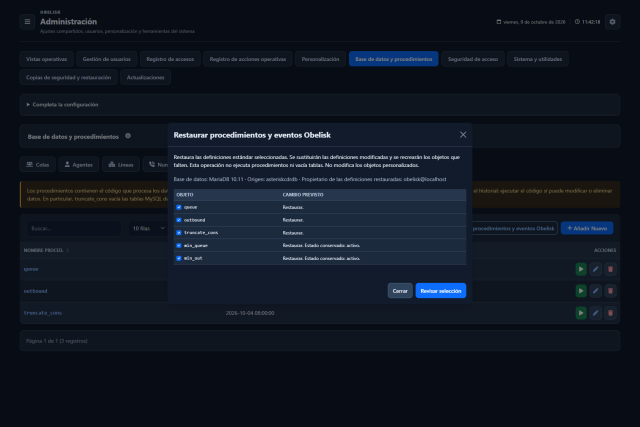The width and height of the screenshot is (640, 427).
Task: Click the info icon beside Base de datos y procedimientos
Action: pyautogui.click(x=128, y=136)
